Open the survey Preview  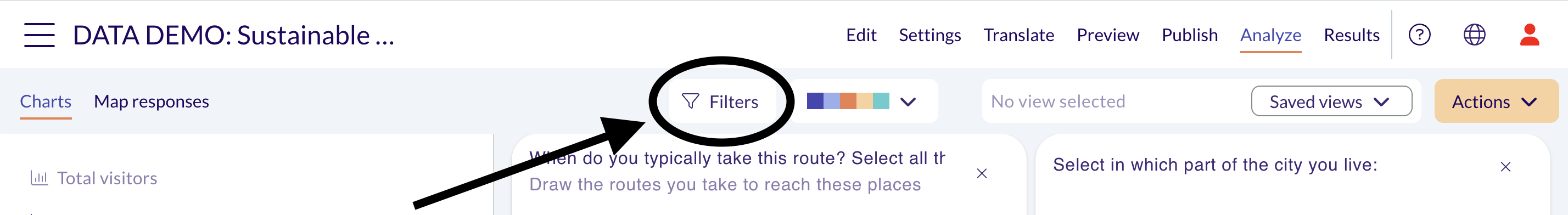(x=1107, y=35)
